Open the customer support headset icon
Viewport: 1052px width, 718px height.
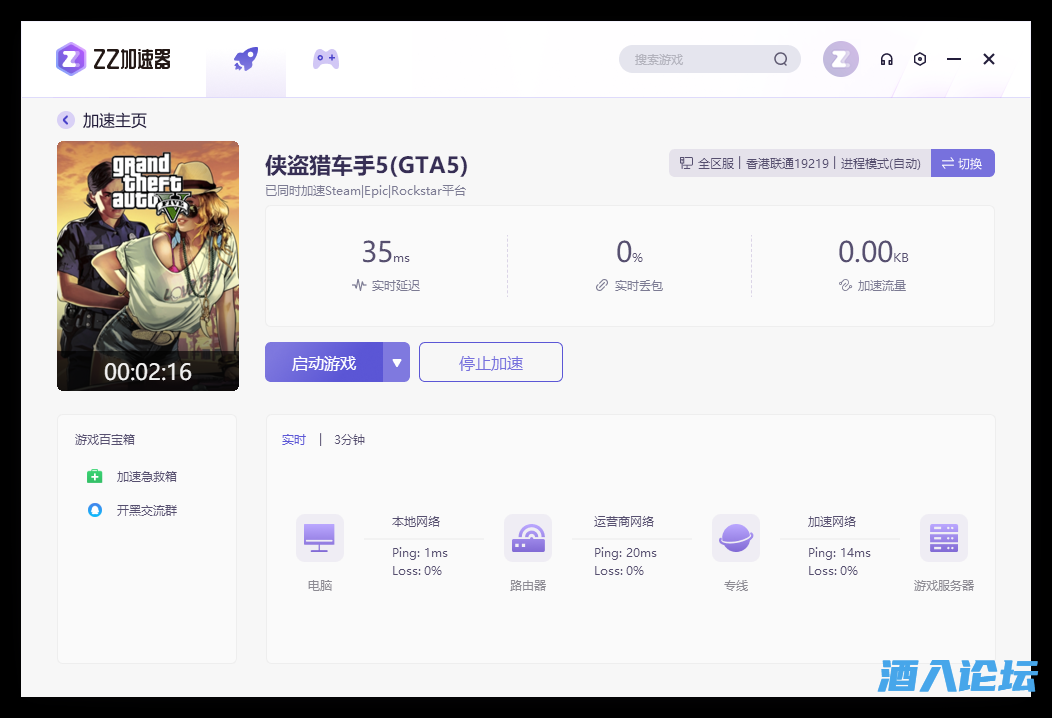[x=886, y=59]
